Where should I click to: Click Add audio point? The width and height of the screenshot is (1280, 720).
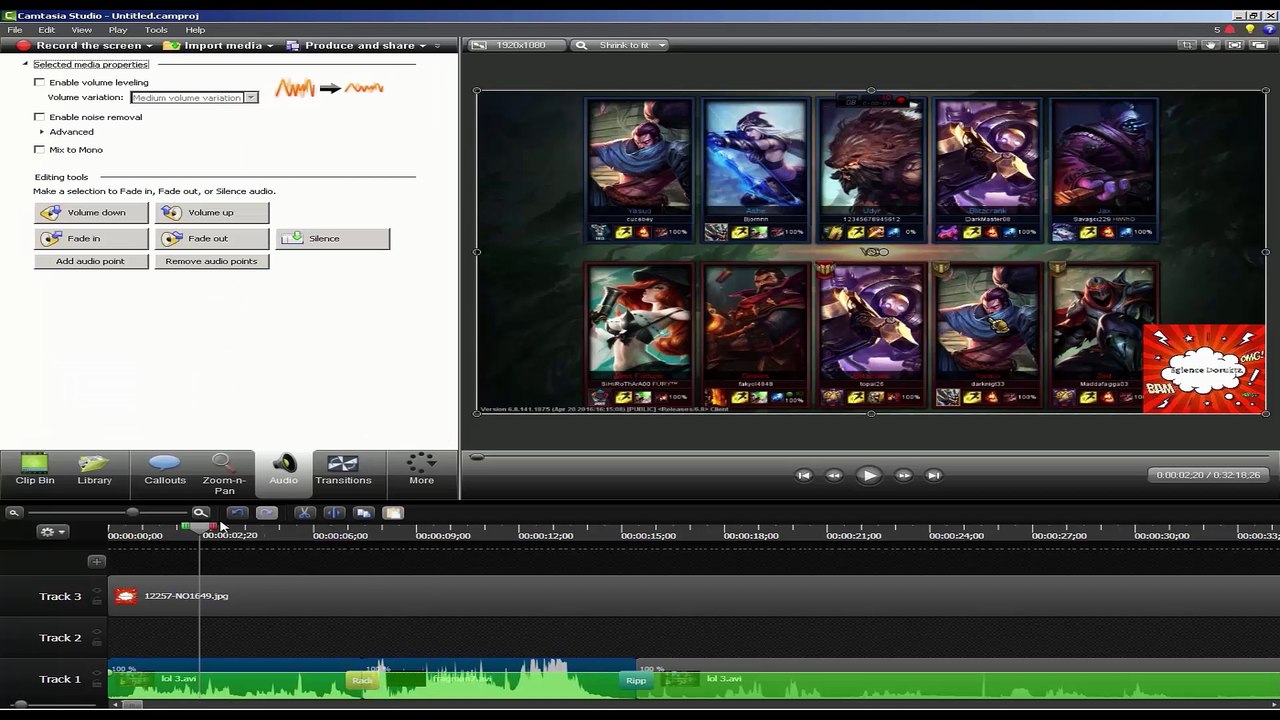point(91,261)
